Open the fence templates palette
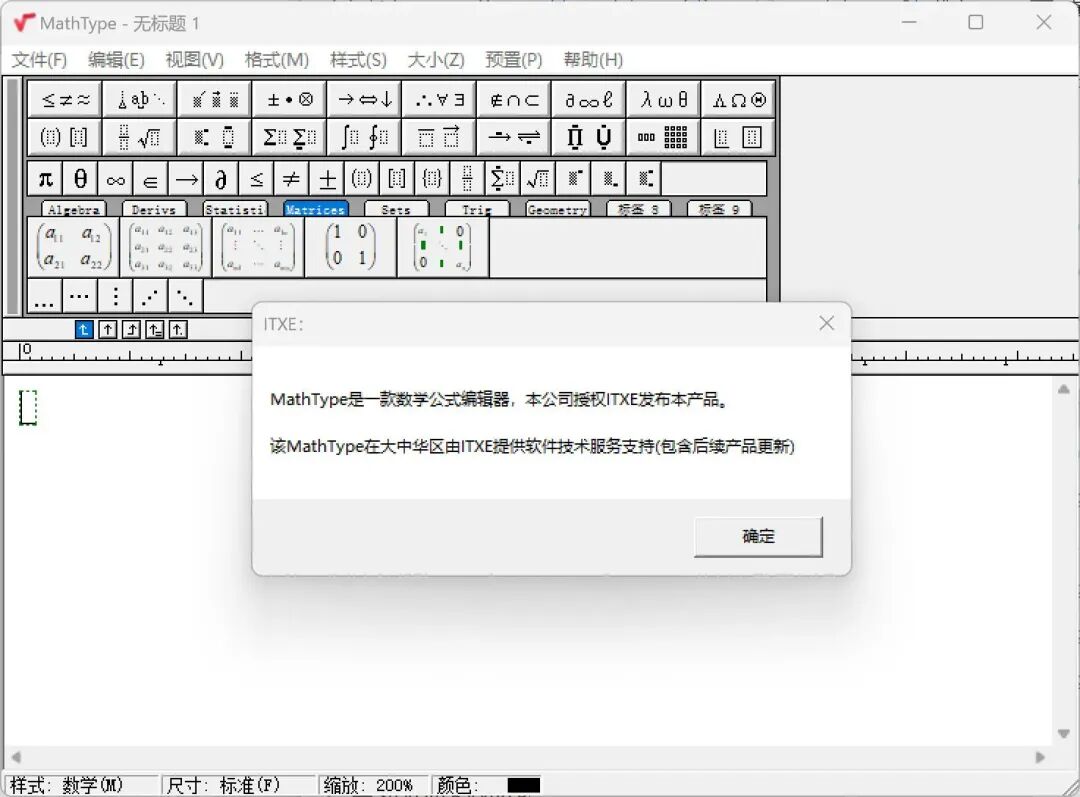 tap(65, 137)
